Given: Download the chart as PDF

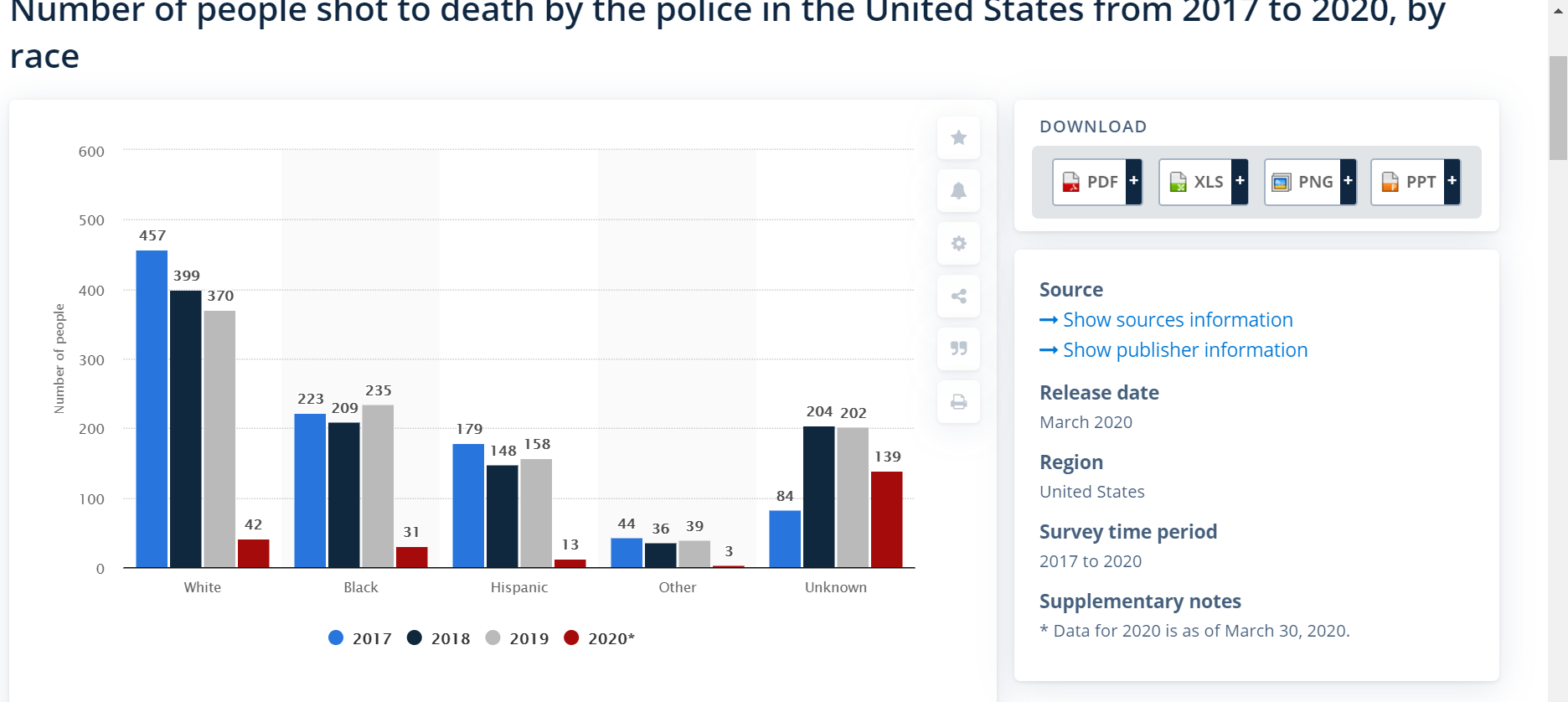Looking at the screenshot, I should (1091, 182).
